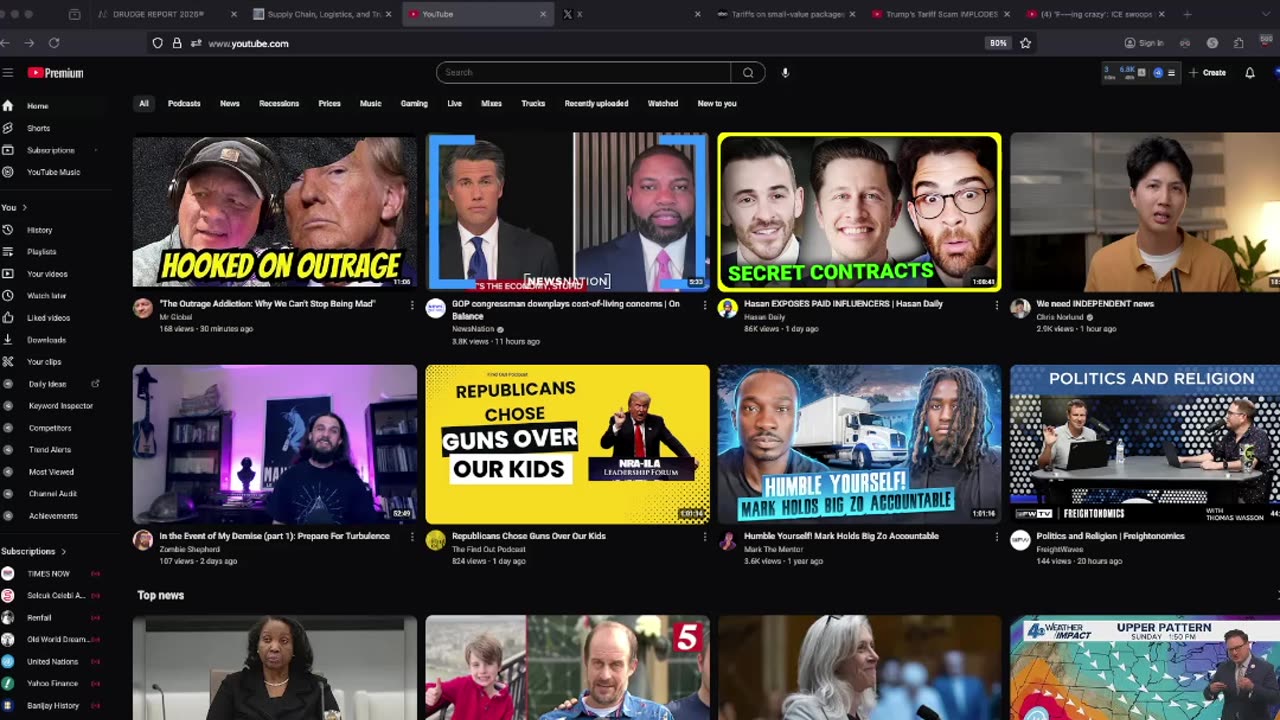1280x720 pixels.
Task: Go back in browser
Action: pyautogui.click(x=6, y=43)
